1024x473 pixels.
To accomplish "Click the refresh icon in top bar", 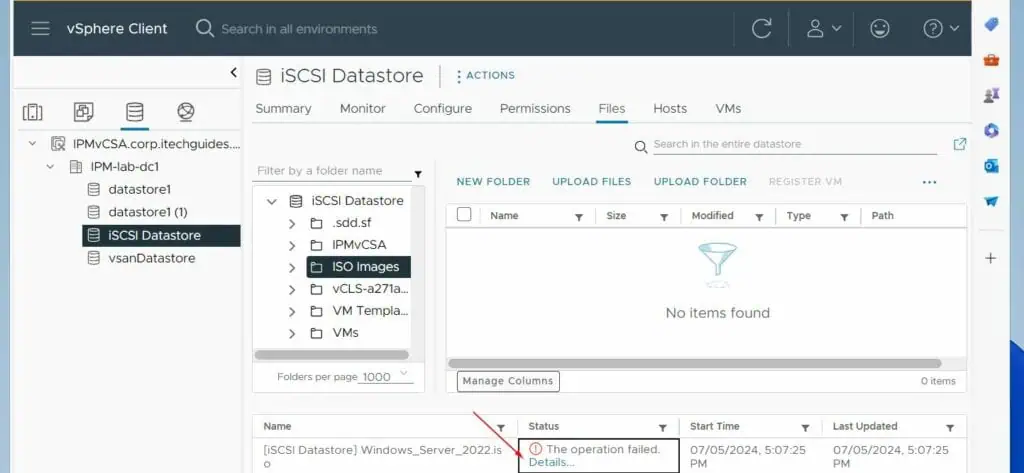I will [x=761, y=29].
